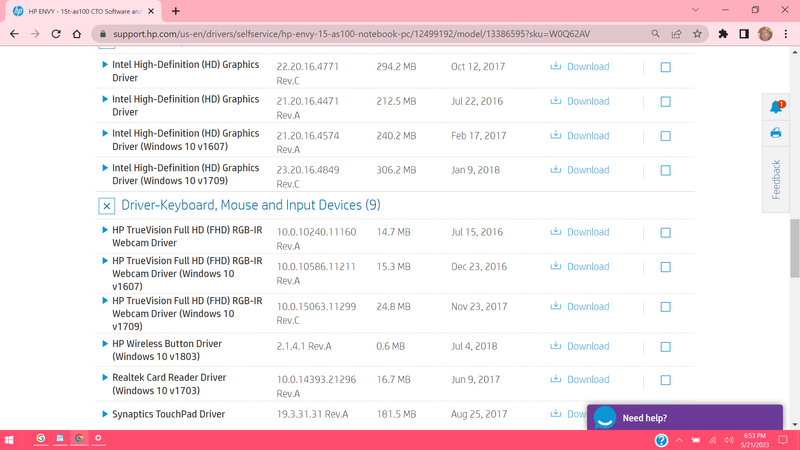Check the box for webcam driver 10.0.10240.11160
This screenshot has width=800, height=450.
665,233
